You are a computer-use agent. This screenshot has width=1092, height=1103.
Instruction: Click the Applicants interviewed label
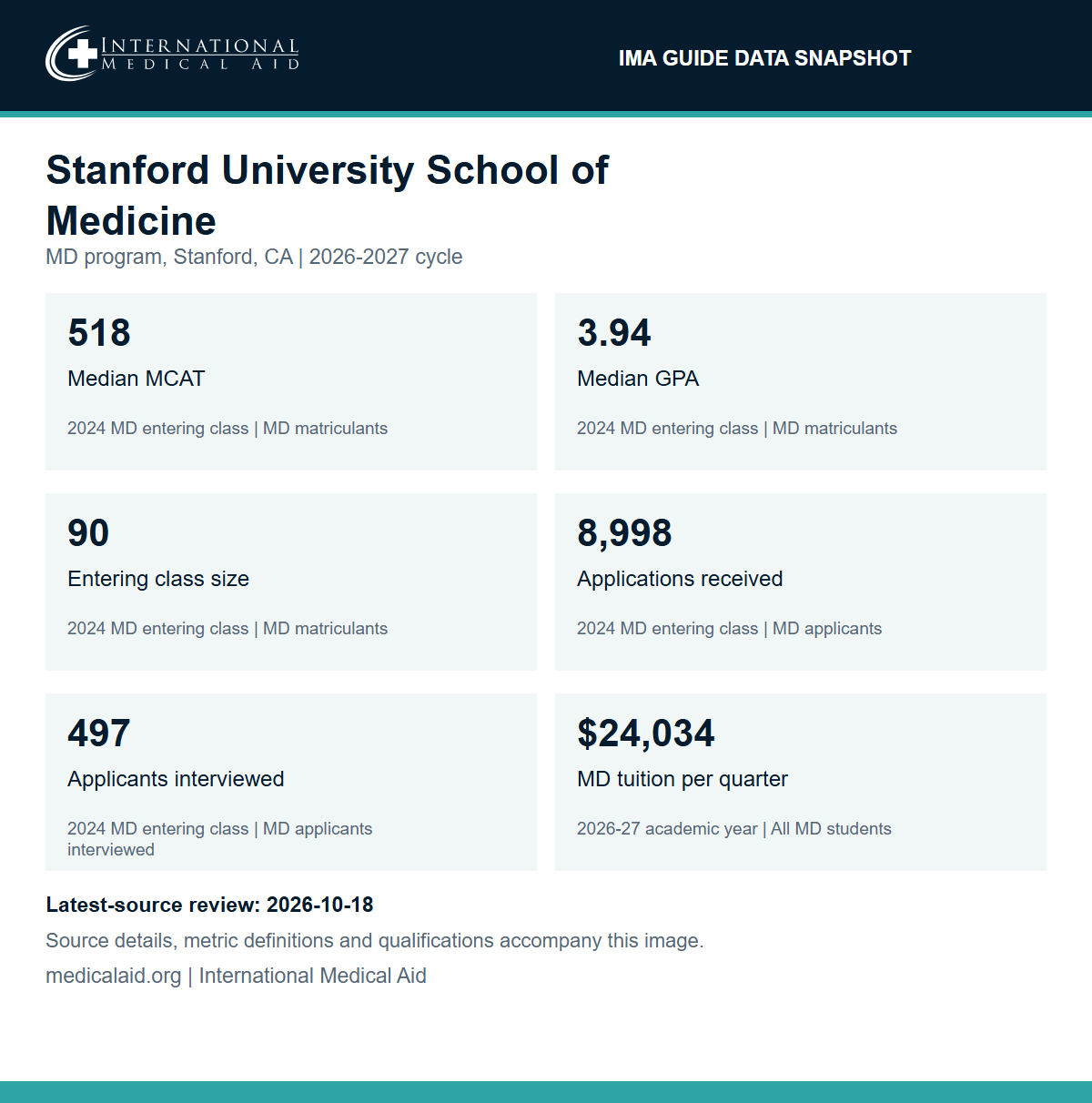[176, 779]
